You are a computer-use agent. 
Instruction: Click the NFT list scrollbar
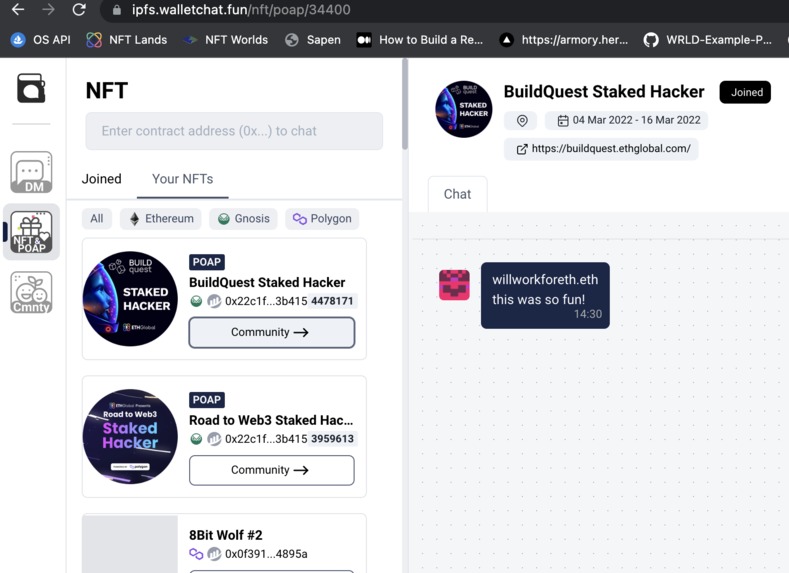point(405,105)
